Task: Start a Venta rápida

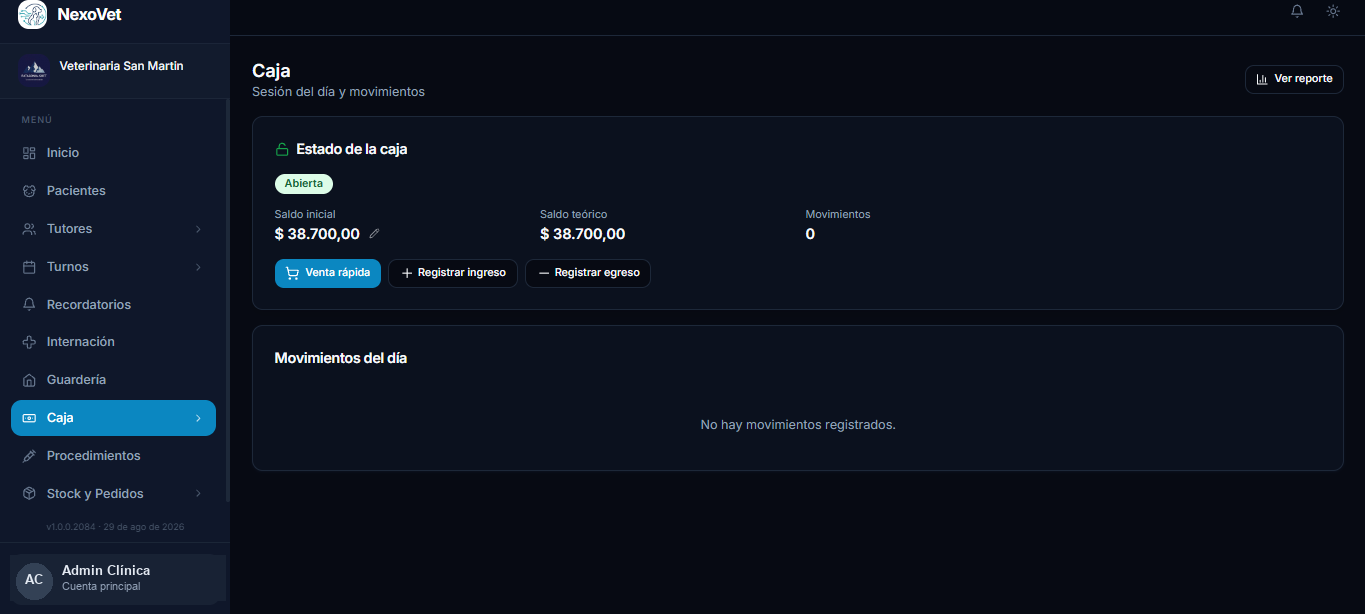Action: [x=328, y=273]
